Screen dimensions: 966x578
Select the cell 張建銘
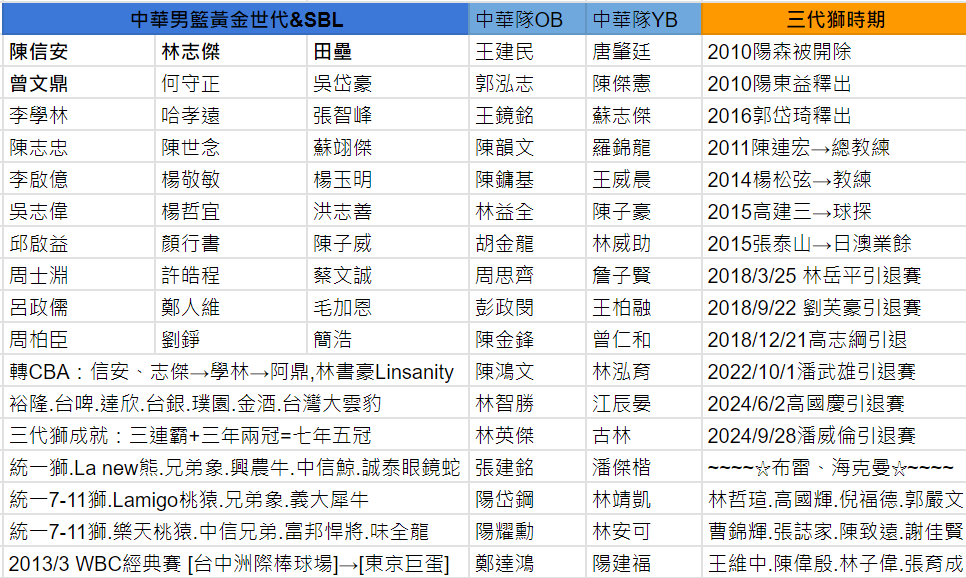pos(527,468)
